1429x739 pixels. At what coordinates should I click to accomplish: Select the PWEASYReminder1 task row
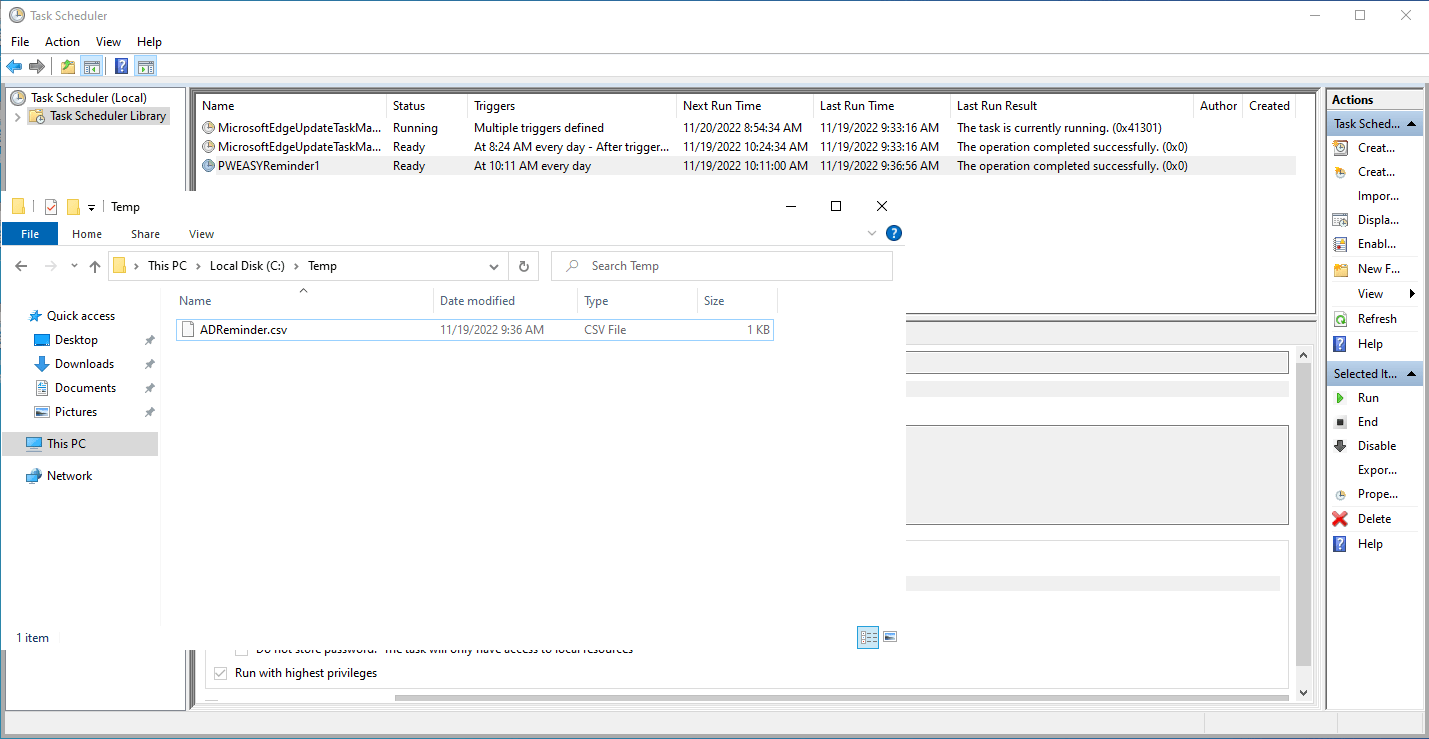click(268, 166)
